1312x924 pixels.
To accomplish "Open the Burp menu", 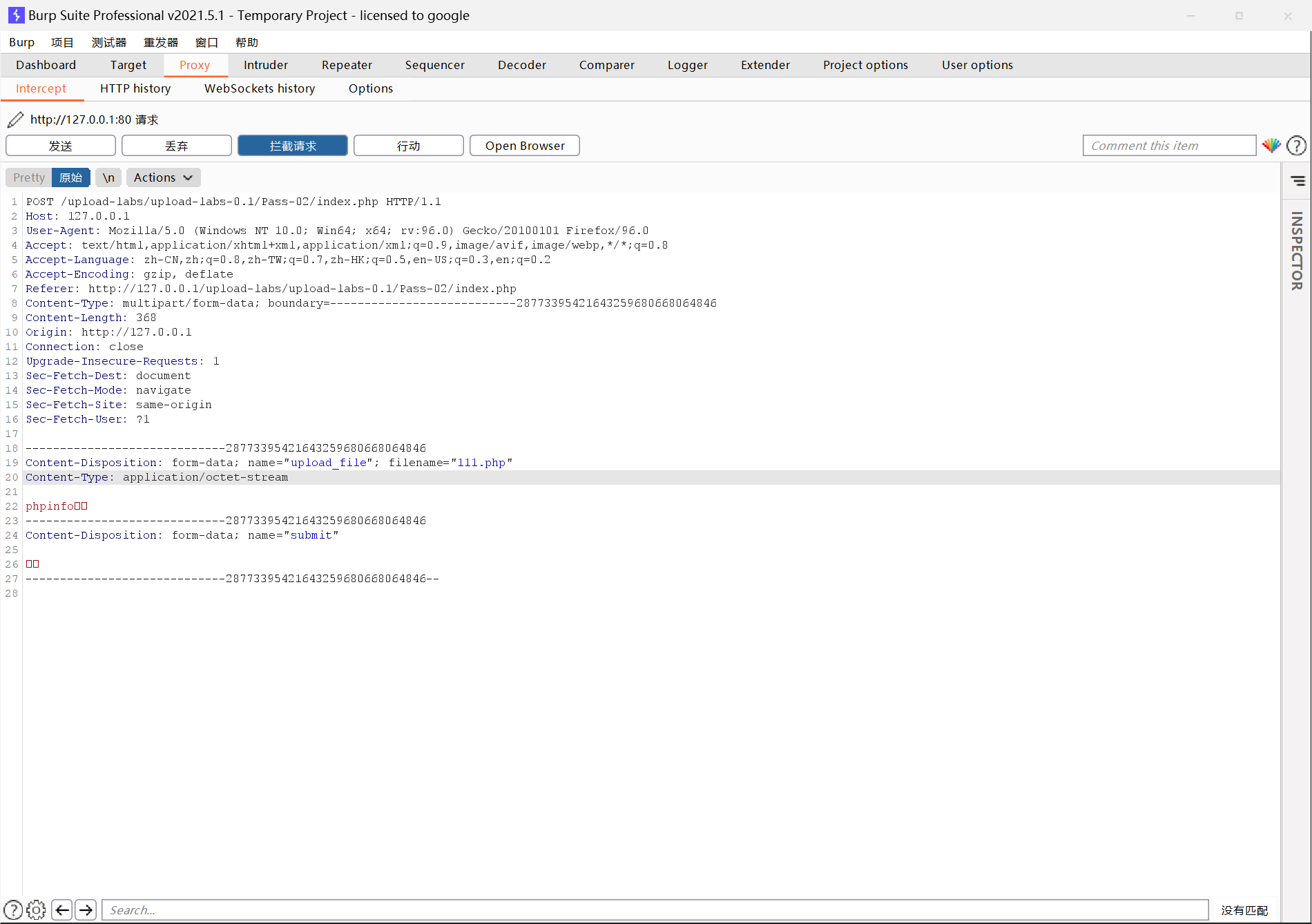I will click(21, 42).
